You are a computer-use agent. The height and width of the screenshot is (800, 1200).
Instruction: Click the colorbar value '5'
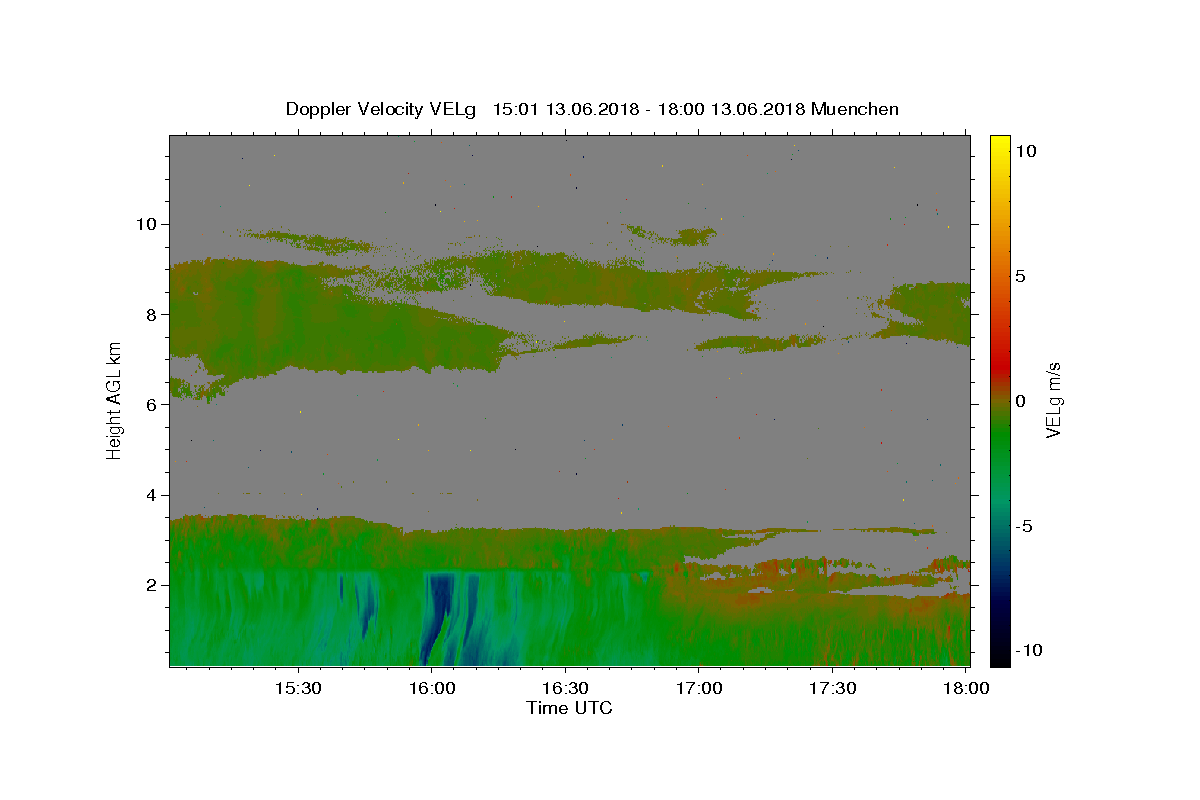pyautogui.click(x=1020, y=276)
